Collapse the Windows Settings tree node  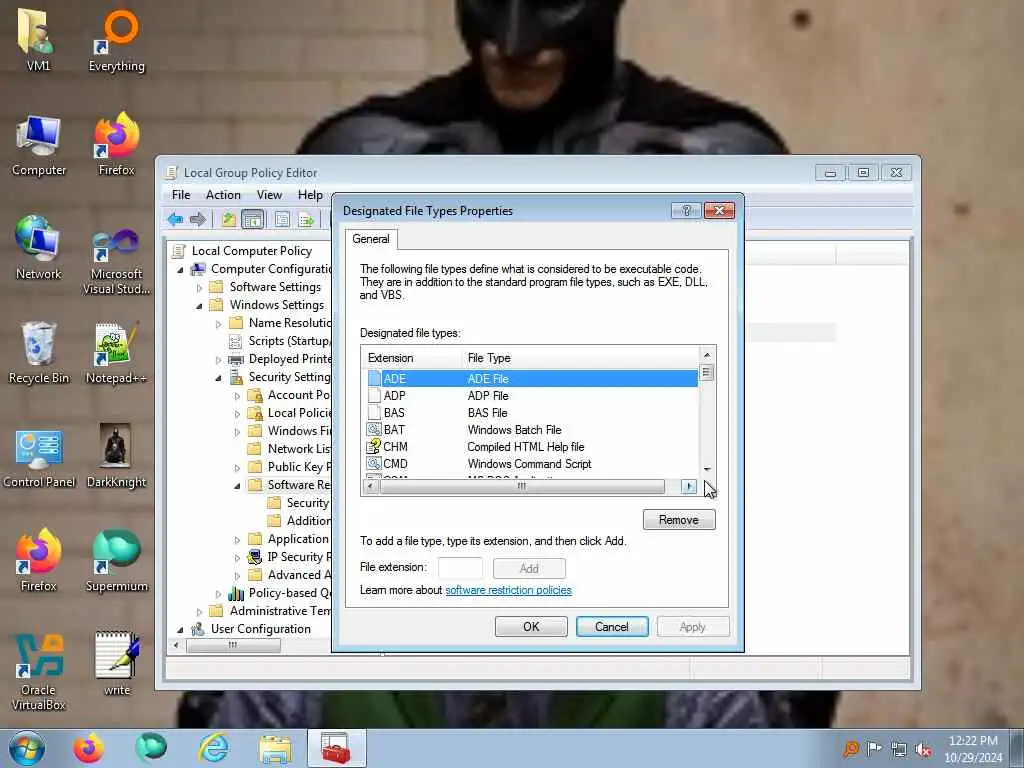click(x=200, y=306)
